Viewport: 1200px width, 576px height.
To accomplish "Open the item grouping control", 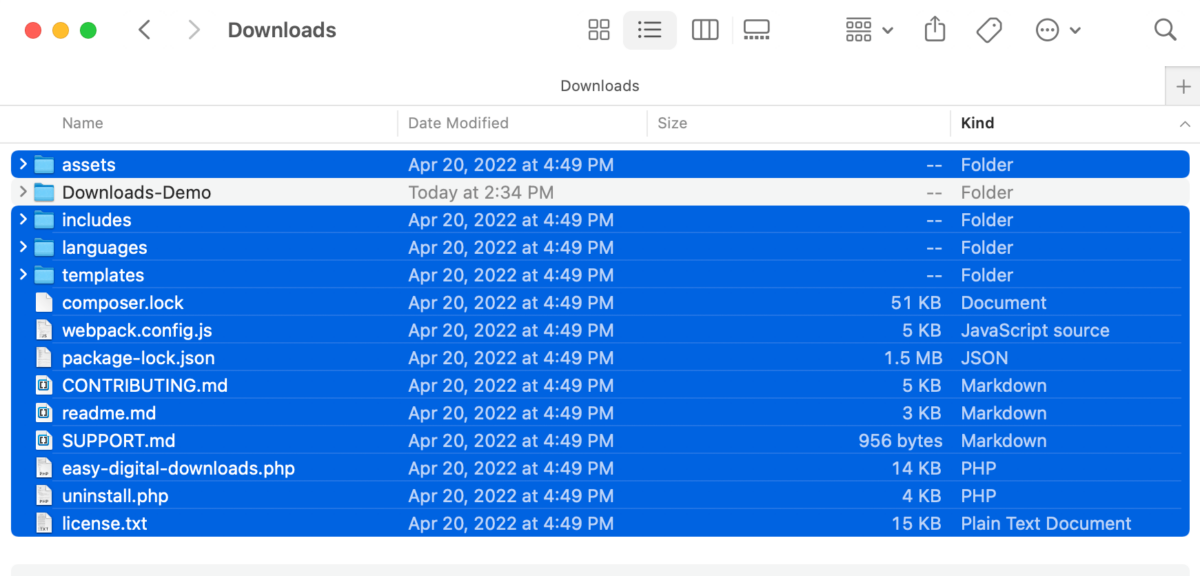I will [858, 30].
